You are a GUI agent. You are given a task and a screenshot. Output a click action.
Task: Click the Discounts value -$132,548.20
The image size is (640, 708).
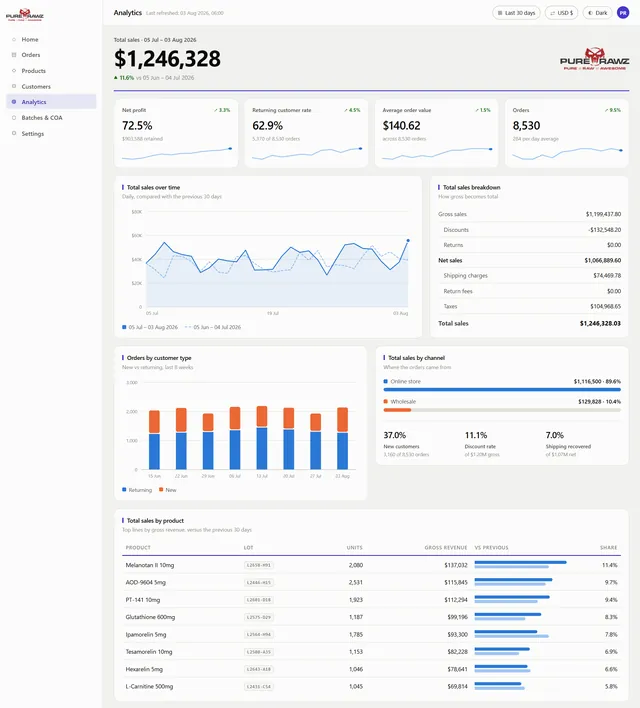pos(604,230)
